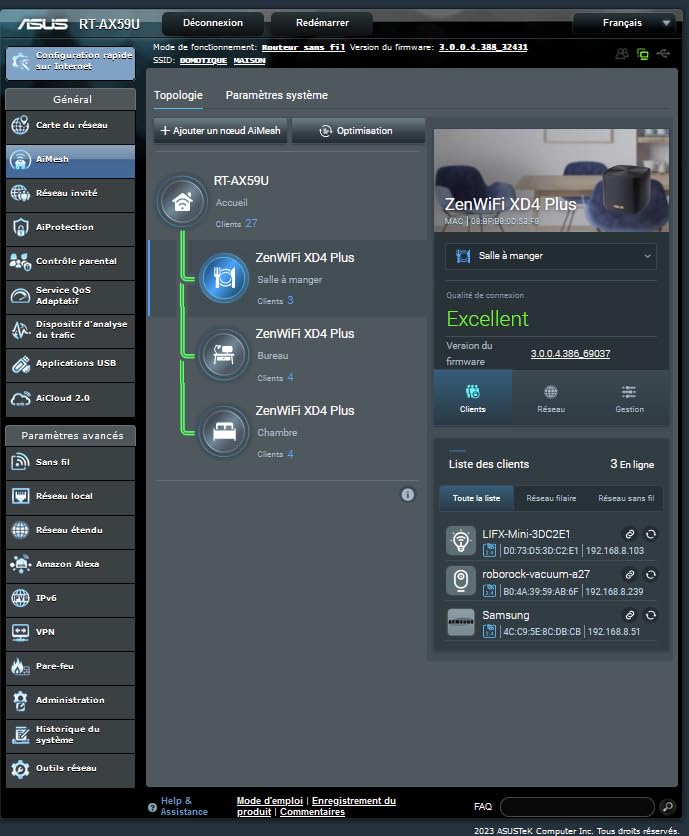Click the link icon for LIFX-Mini-3DC2E1
Screen dimensions: 689x836
tap(629, 534)
